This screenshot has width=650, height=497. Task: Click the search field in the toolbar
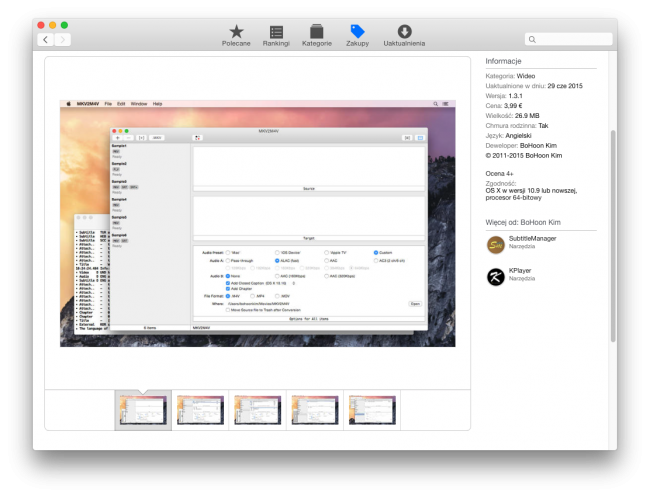coord(568,39)
